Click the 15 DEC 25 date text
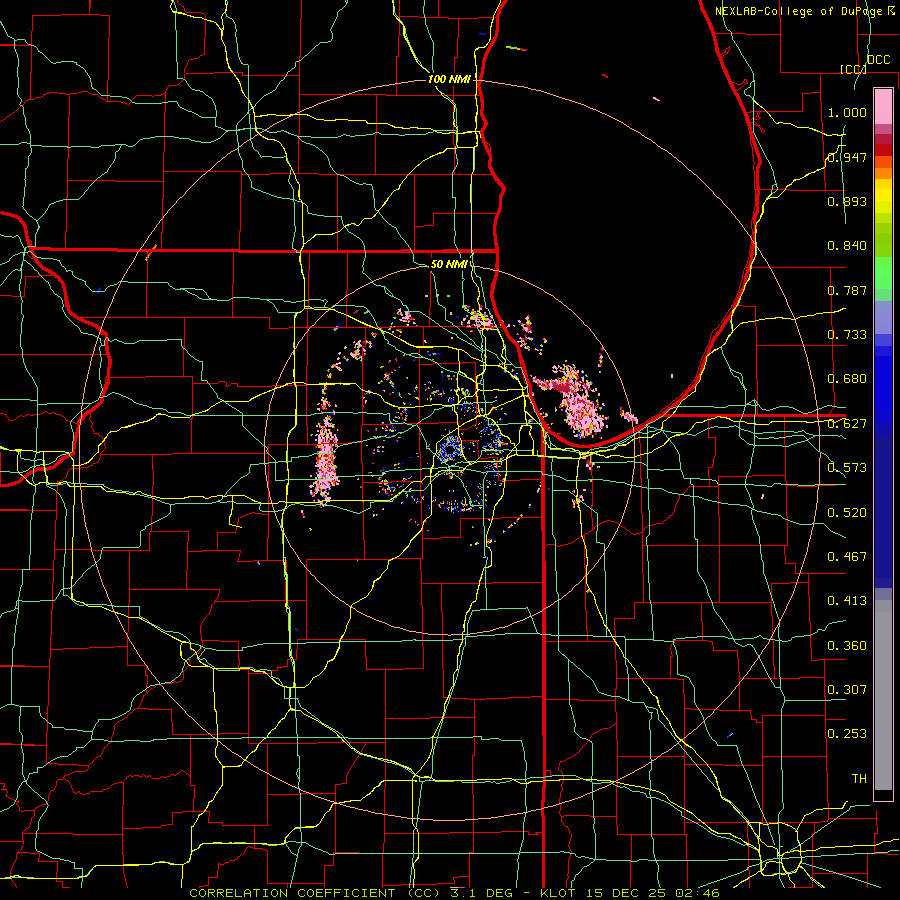 tap(627, 893)
